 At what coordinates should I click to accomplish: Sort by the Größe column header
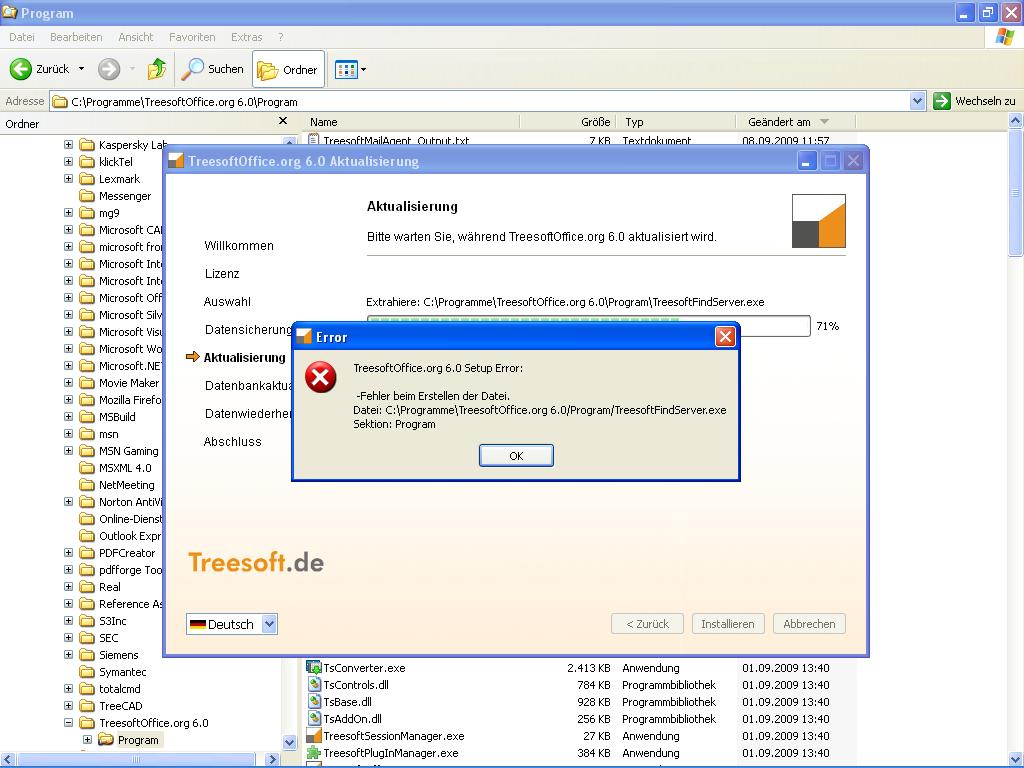pos(568,122)
